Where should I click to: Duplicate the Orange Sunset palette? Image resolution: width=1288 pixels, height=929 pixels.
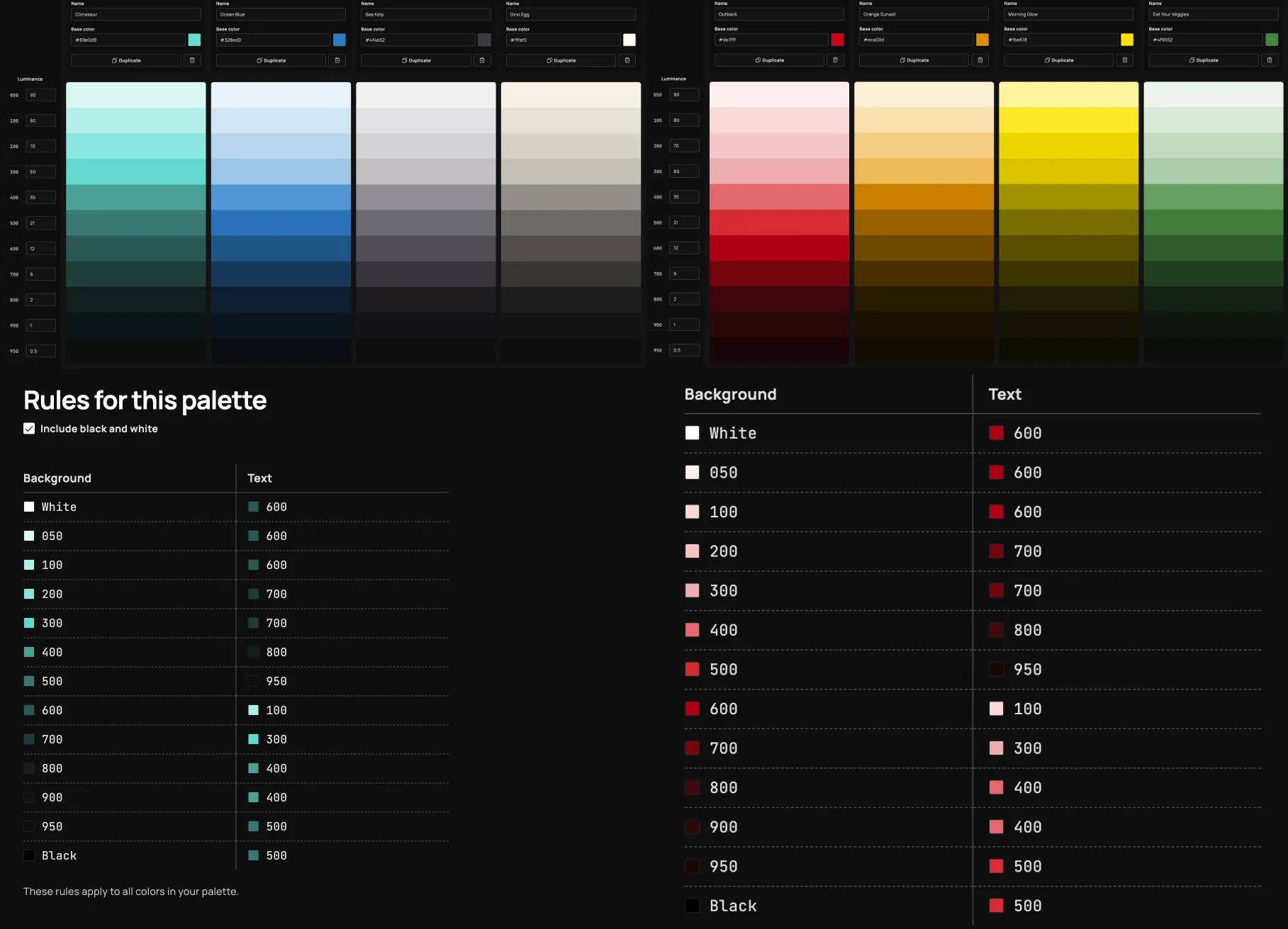pyautogui.click(x=914, y=60)
